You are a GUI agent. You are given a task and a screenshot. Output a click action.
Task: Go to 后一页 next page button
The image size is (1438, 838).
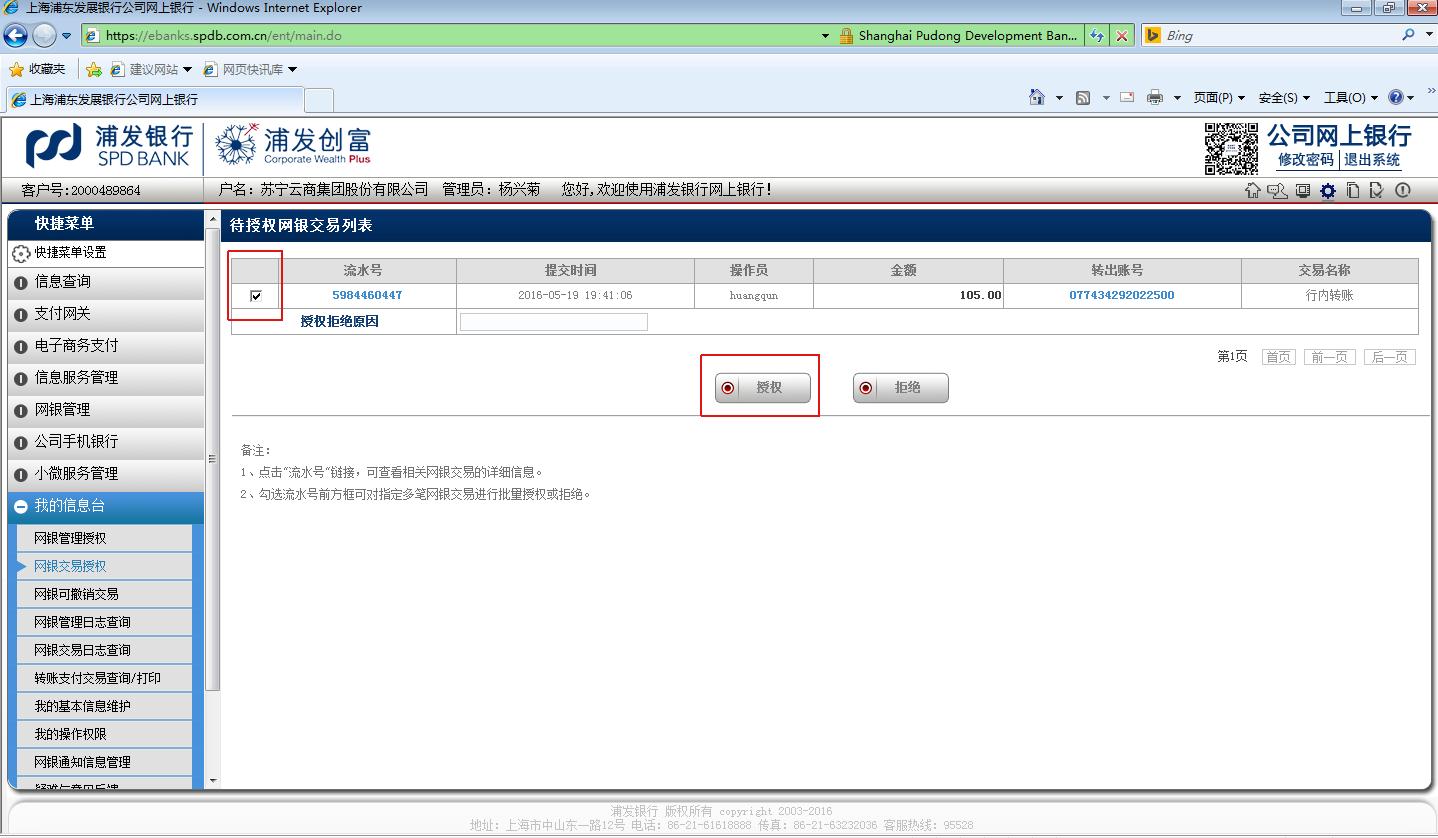[1389, 357]
